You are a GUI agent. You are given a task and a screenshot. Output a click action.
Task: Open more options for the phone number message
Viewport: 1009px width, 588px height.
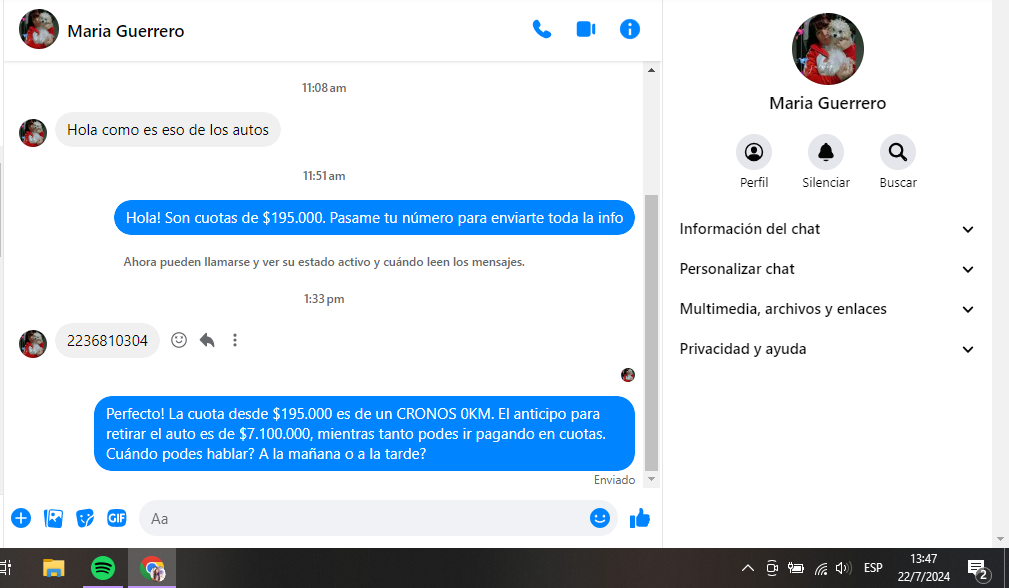[235, 340]
